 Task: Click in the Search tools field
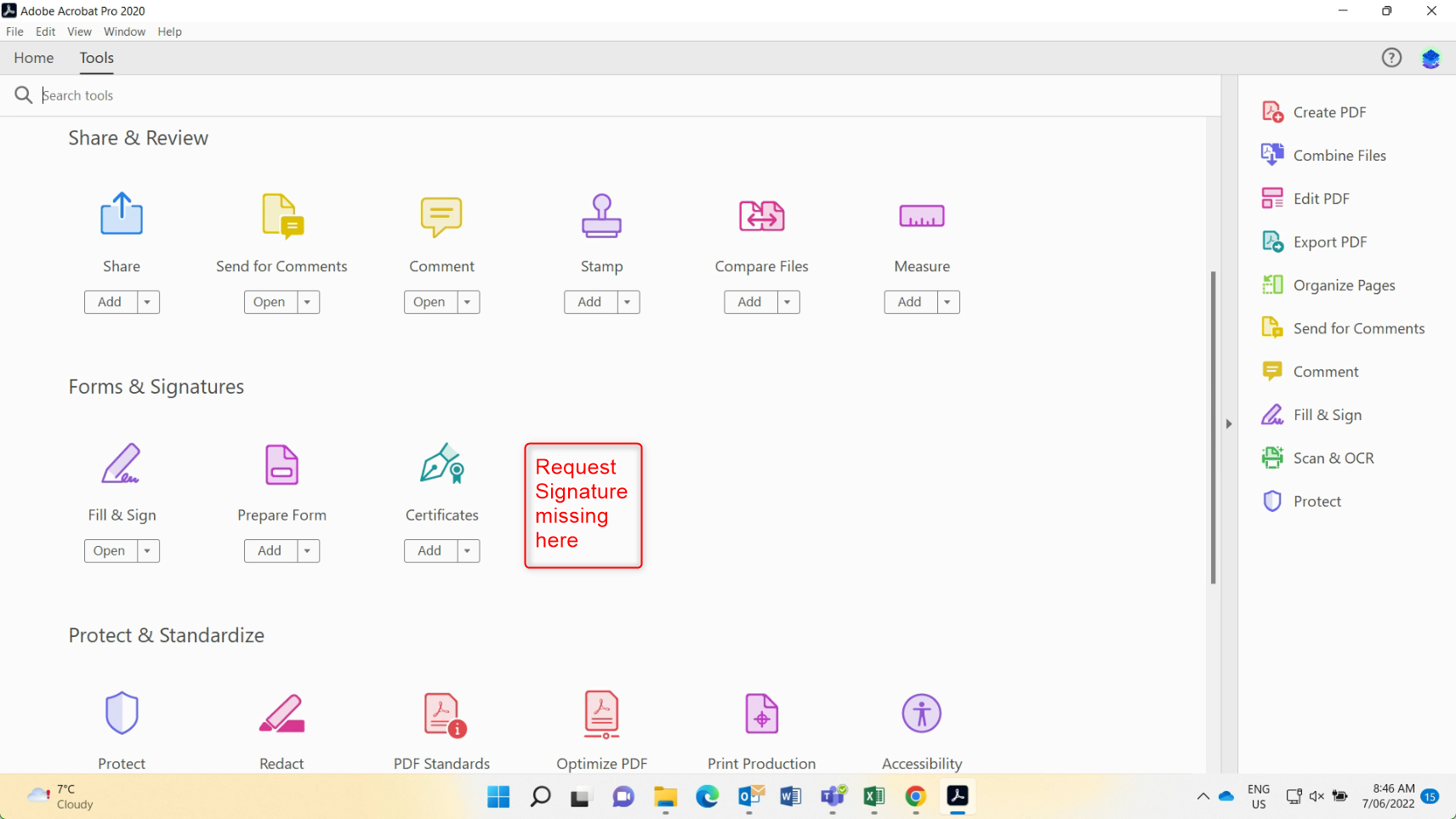(x=629, y=95)
